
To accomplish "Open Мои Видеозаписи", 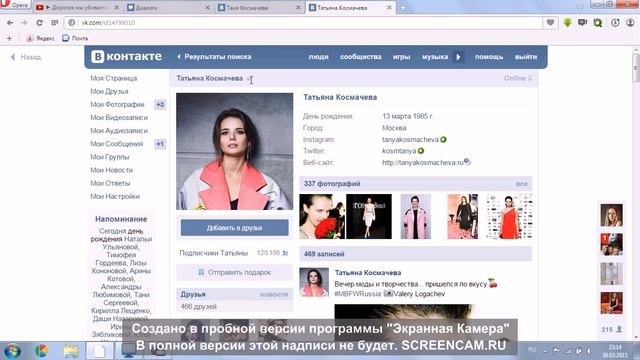I will (119, 118).
